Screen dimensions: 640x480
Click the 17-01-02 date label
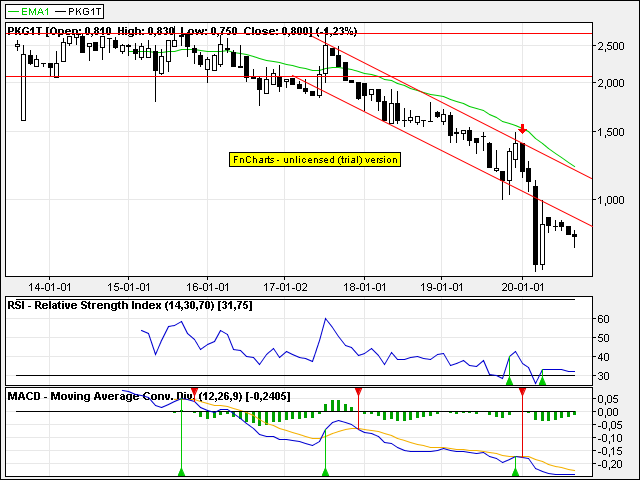tap(285, 287)
